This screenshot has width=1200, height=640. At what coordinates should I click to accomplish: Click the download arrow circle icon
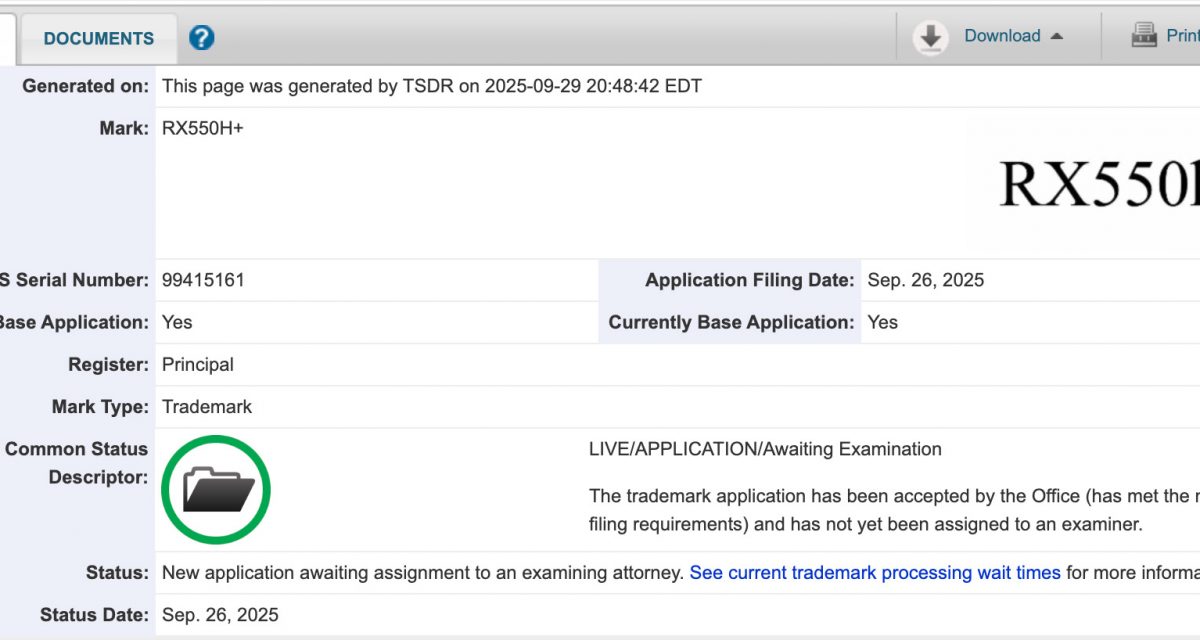pos(931,37)
